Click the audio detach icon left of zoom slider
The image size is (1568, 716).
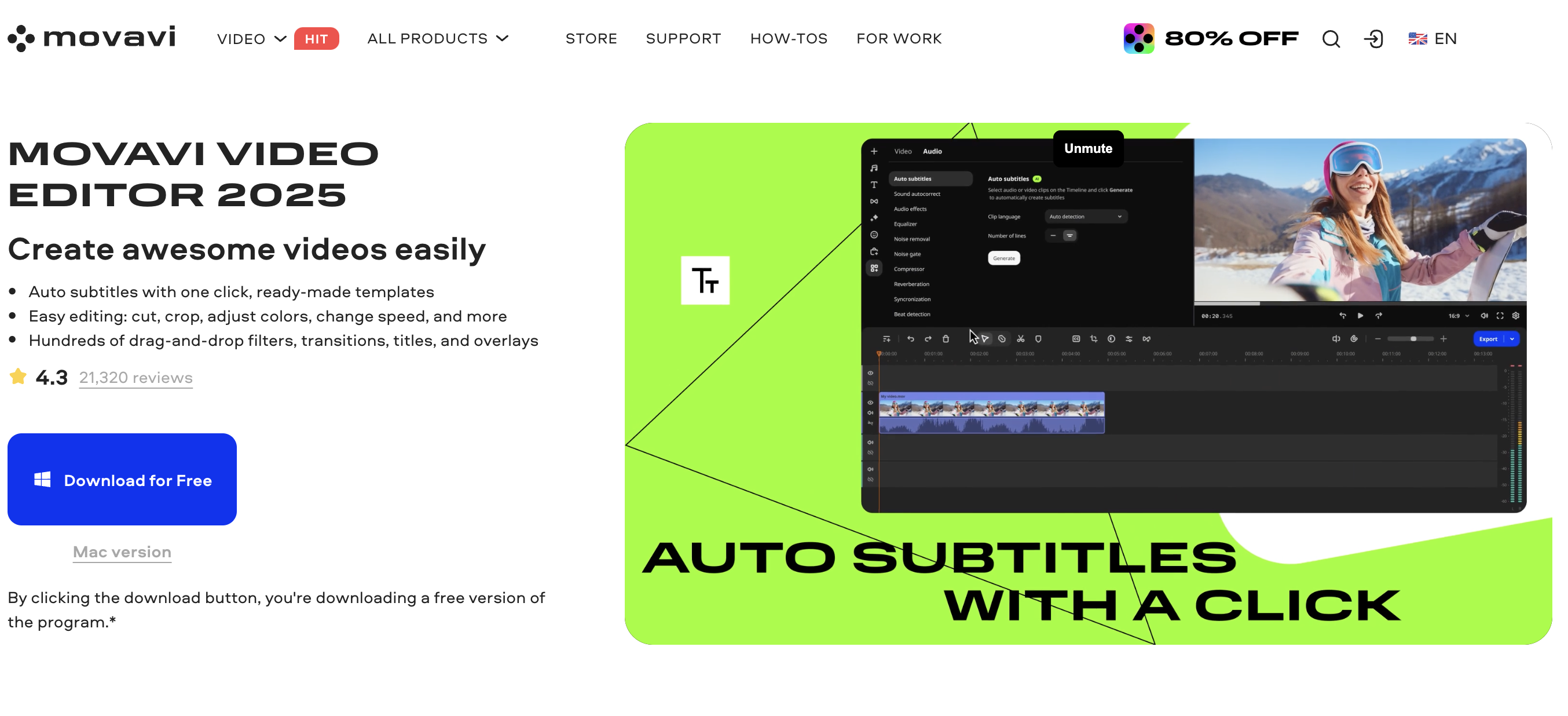pos(1336,339)
